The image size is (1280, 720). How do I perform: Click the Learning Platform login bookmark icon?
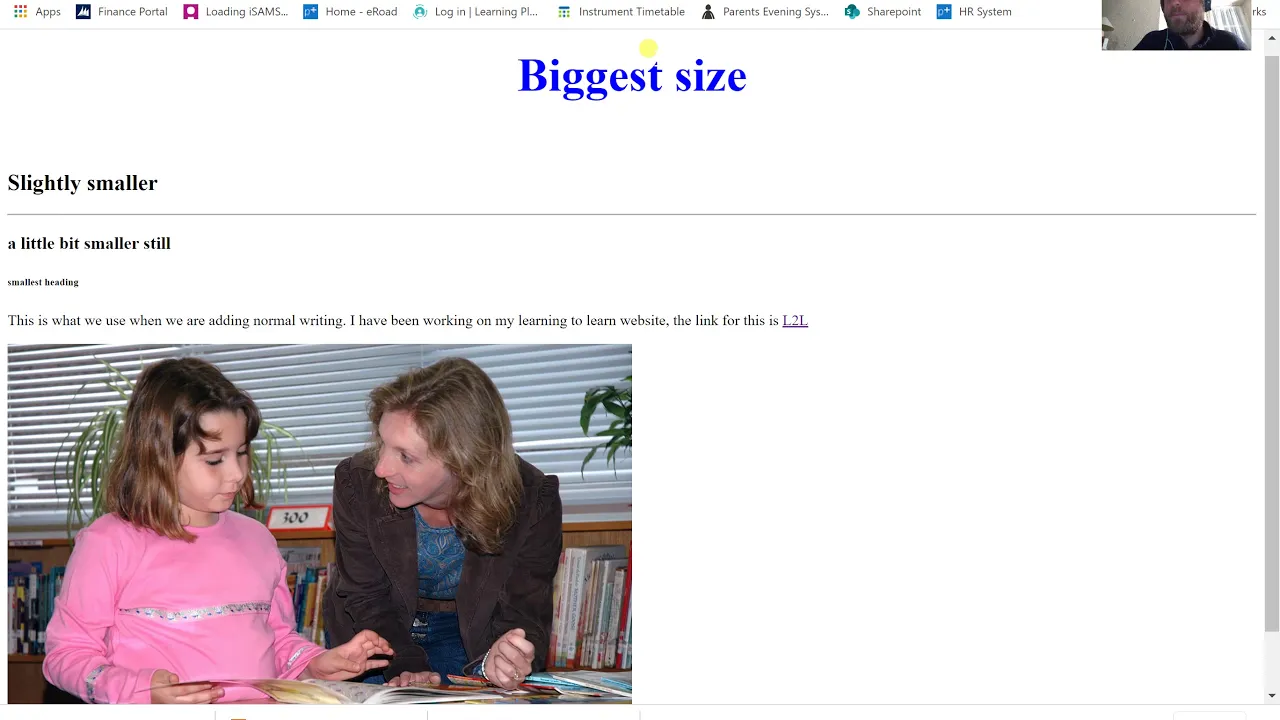pyautogui.click(x=420, y=12)
